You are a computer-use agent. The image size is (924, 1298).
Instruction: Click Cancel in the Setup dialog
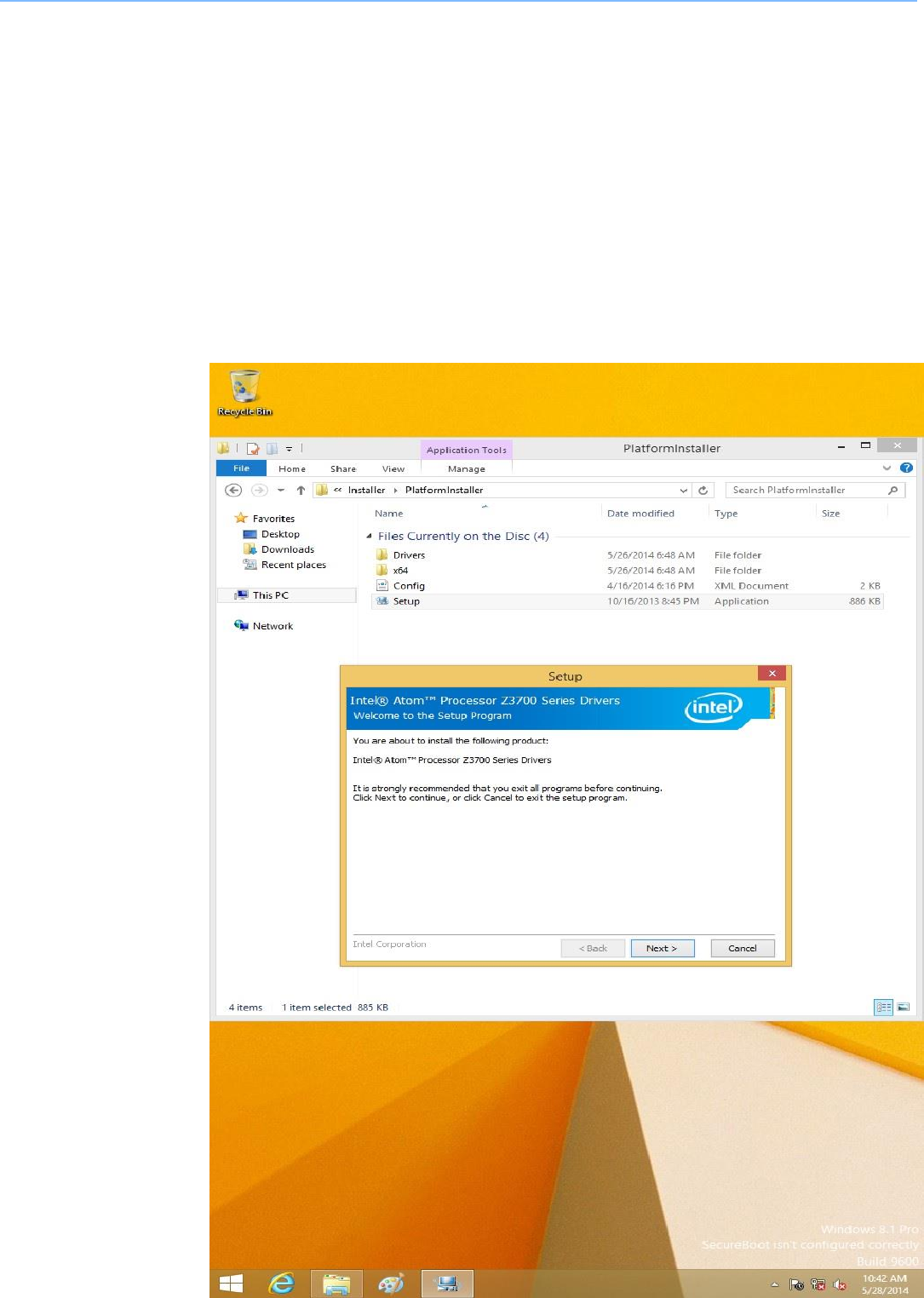click(743, 948)
